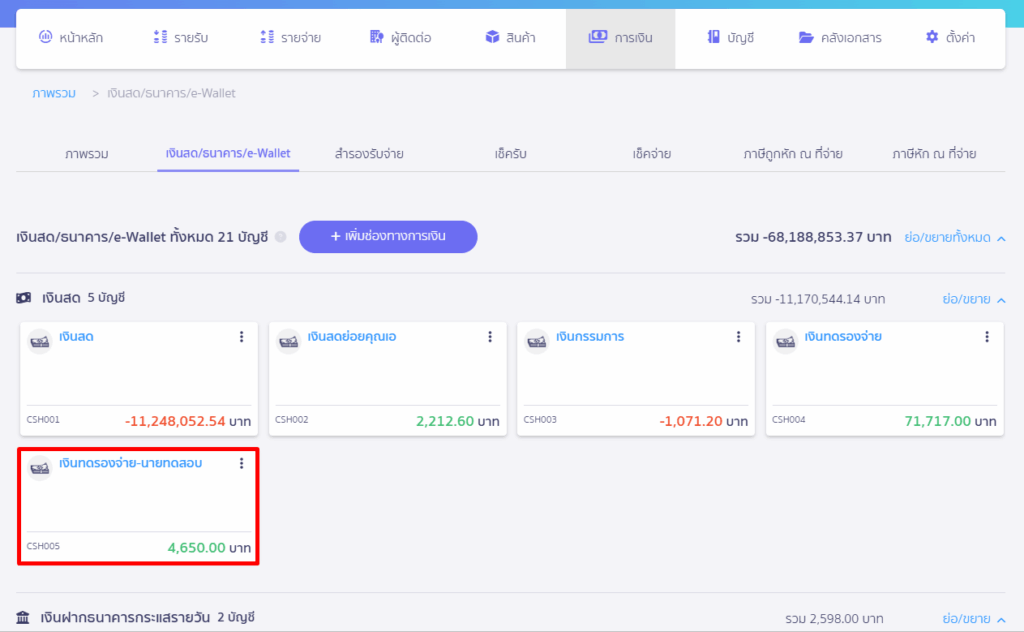Collapse the เงินสด section using ย่อ/ขยาย

tap(973, 299)
